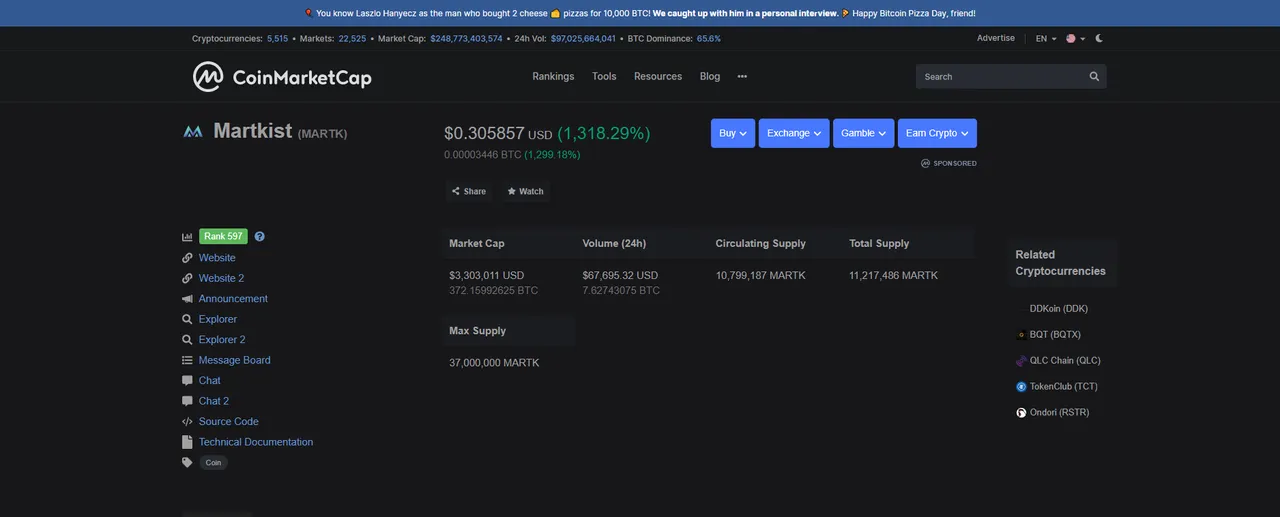Click the $67,695.32 USD volume value
Screen dimensions: 1280x517
coord(620,275)
